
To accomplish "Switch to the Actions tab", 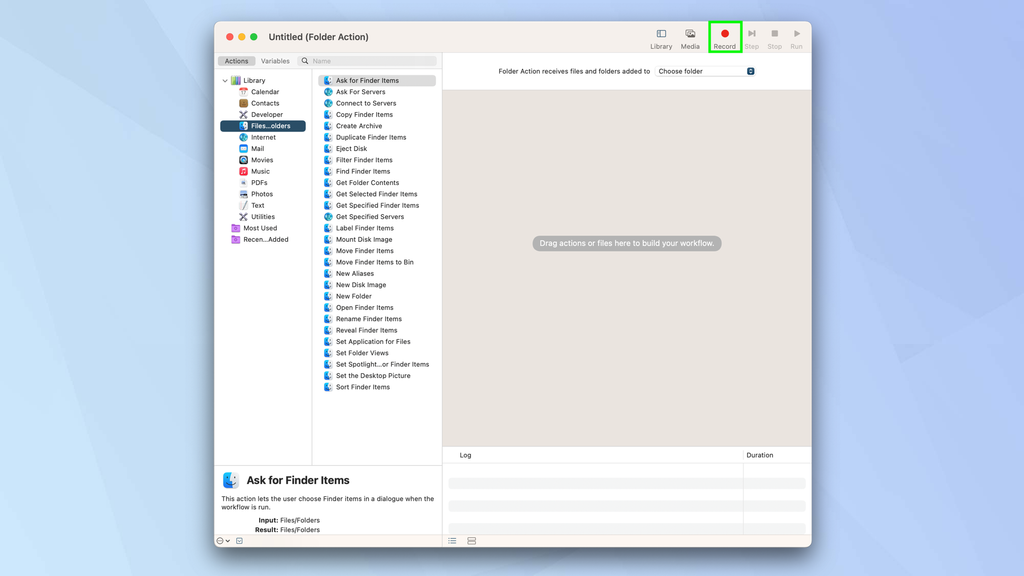I will click(x=236, y=60).
